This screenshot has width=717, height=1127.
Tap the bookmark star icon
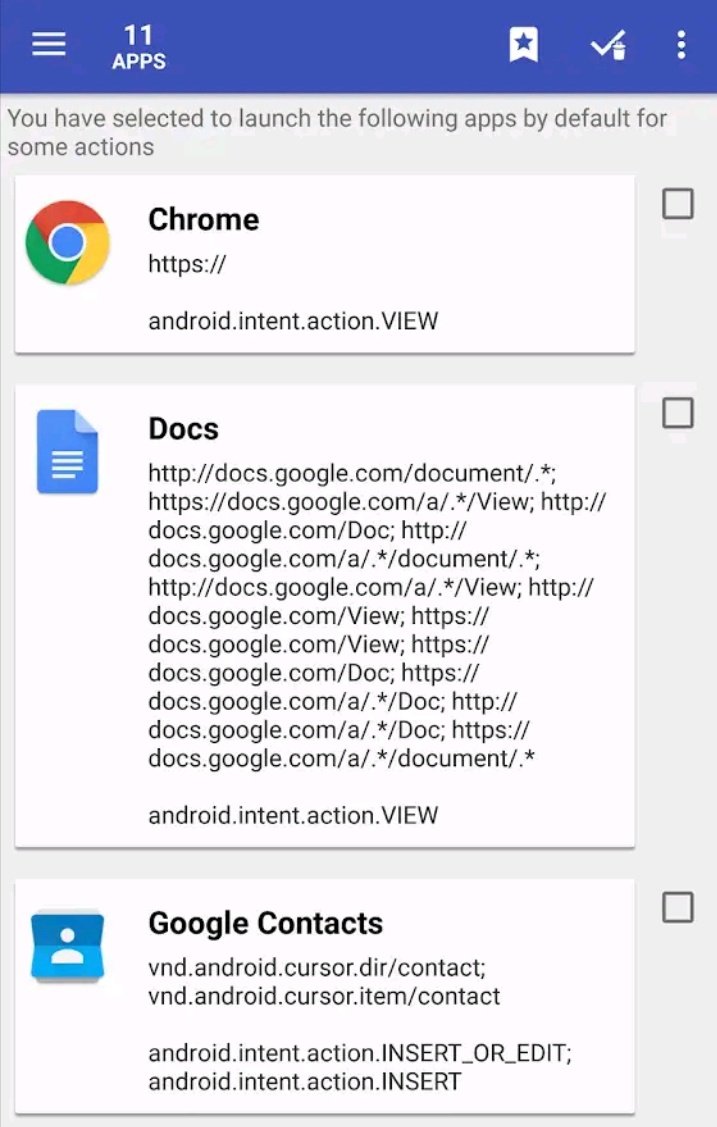[x=524, y=45]
